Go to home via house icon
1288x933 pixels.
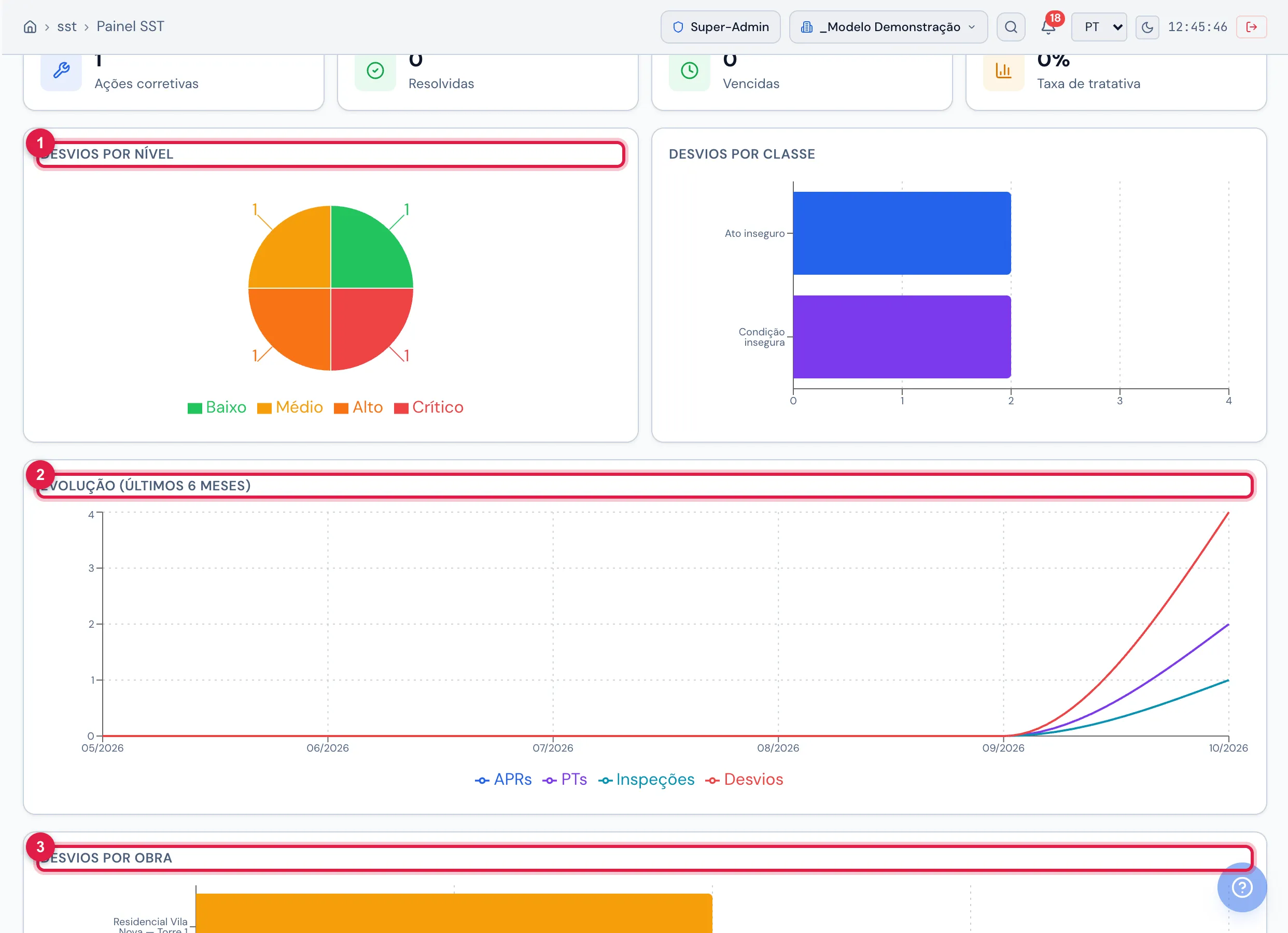[x=30, y=26]
